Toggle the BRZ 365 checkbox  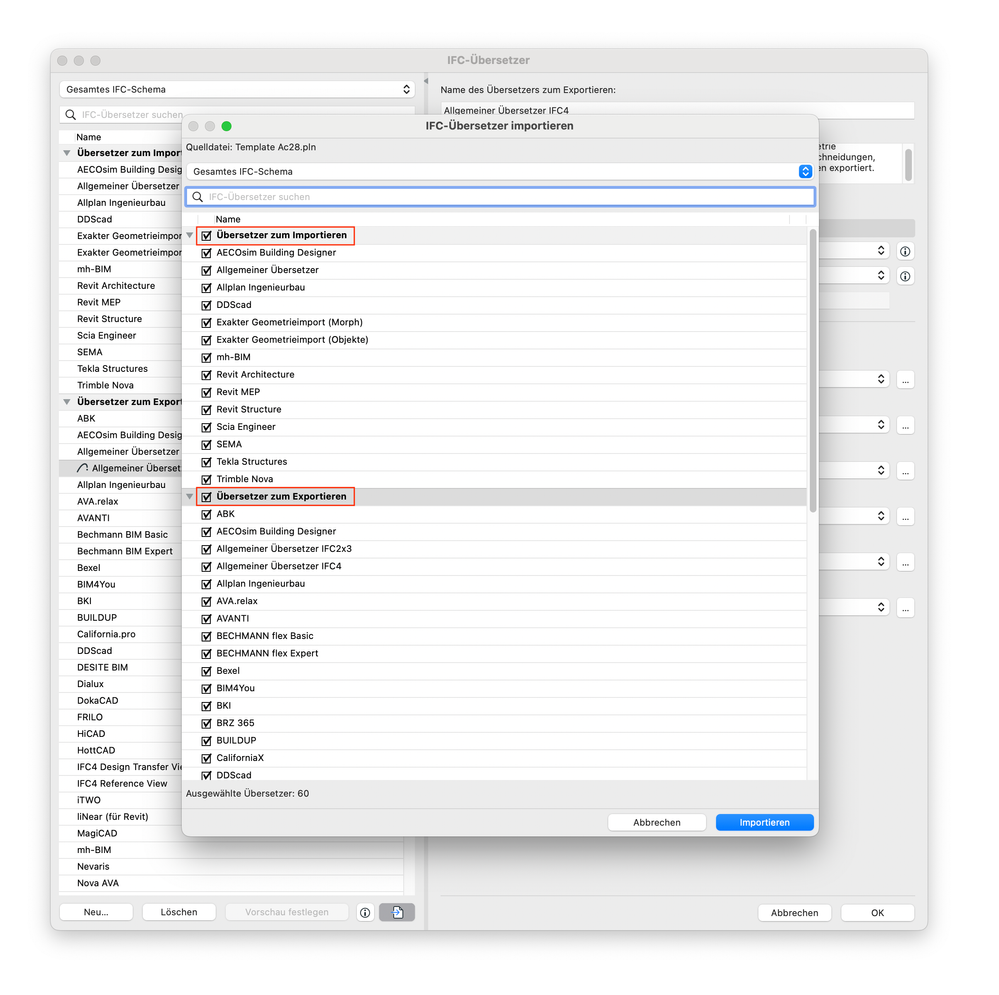tap(206, 724)
